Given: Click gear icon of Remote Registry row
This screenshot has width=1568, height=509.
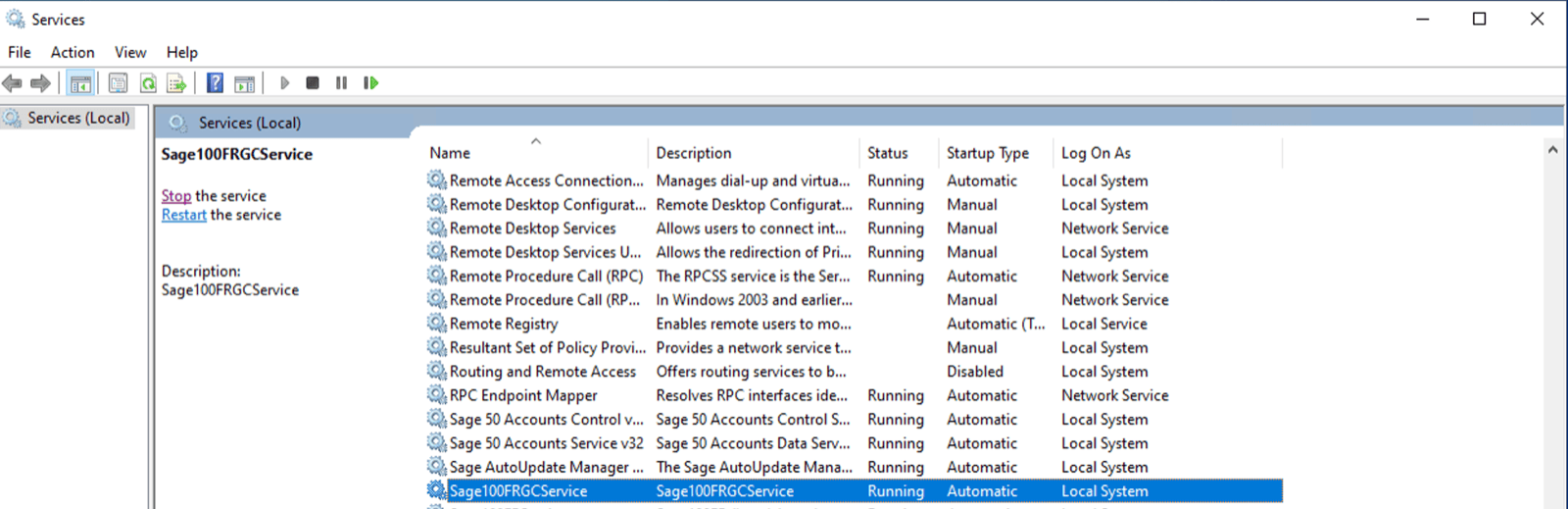Looking at the screenshot, I should pos(436,323).
